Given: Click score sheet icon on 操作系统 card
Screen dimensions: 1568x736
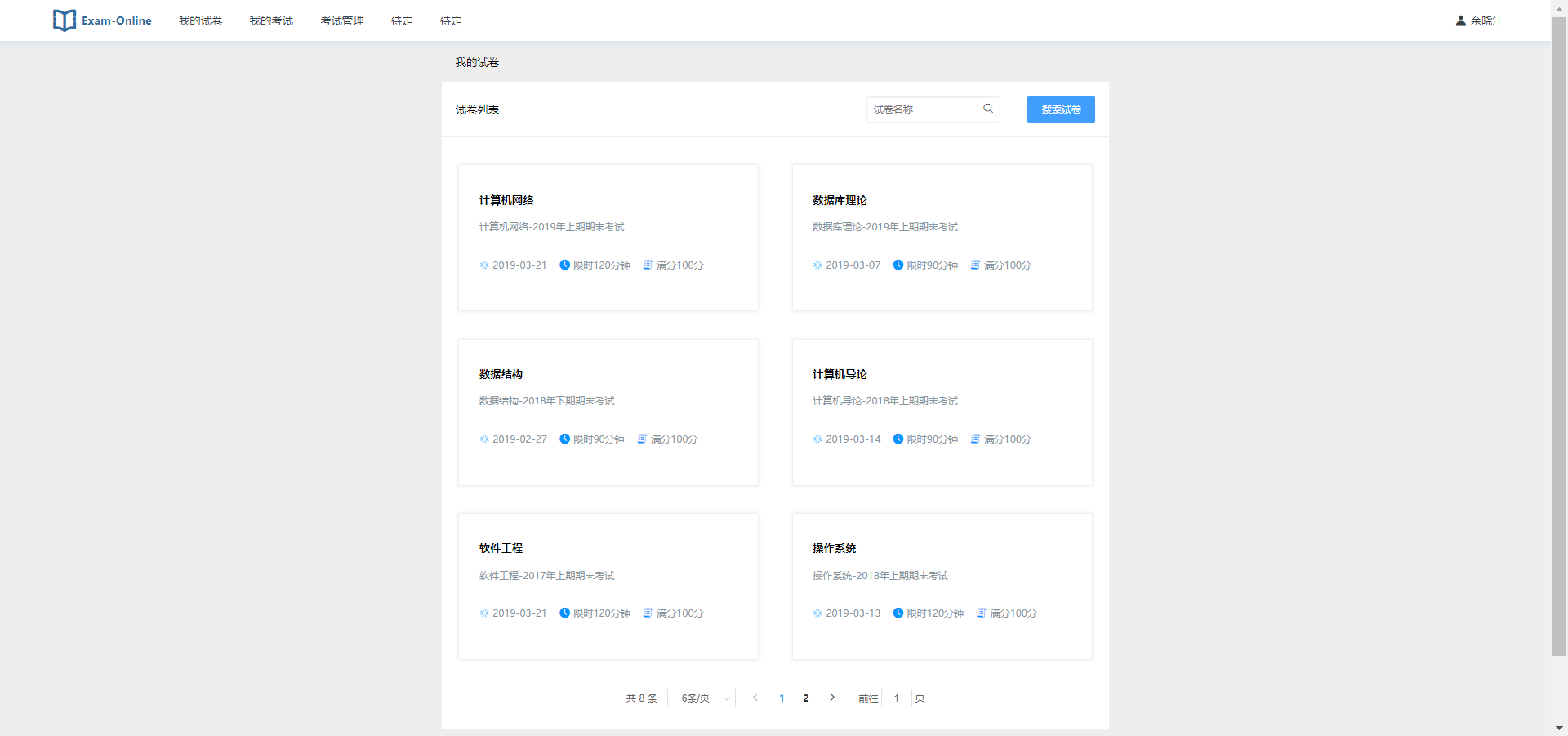Looking at the screenshot, I should [981, 613].
